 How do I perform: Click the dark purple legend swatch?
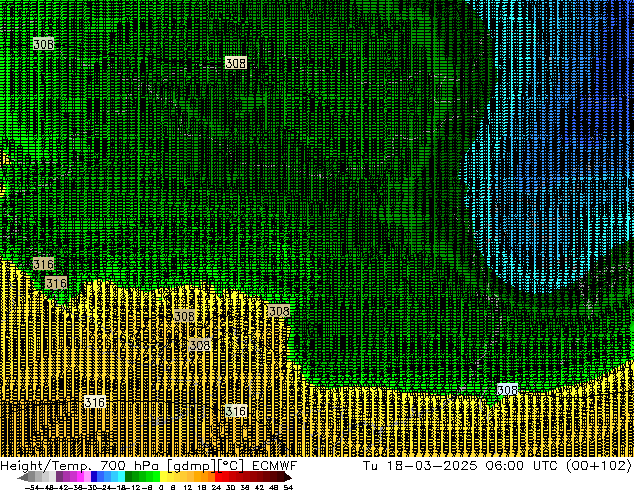59,477
